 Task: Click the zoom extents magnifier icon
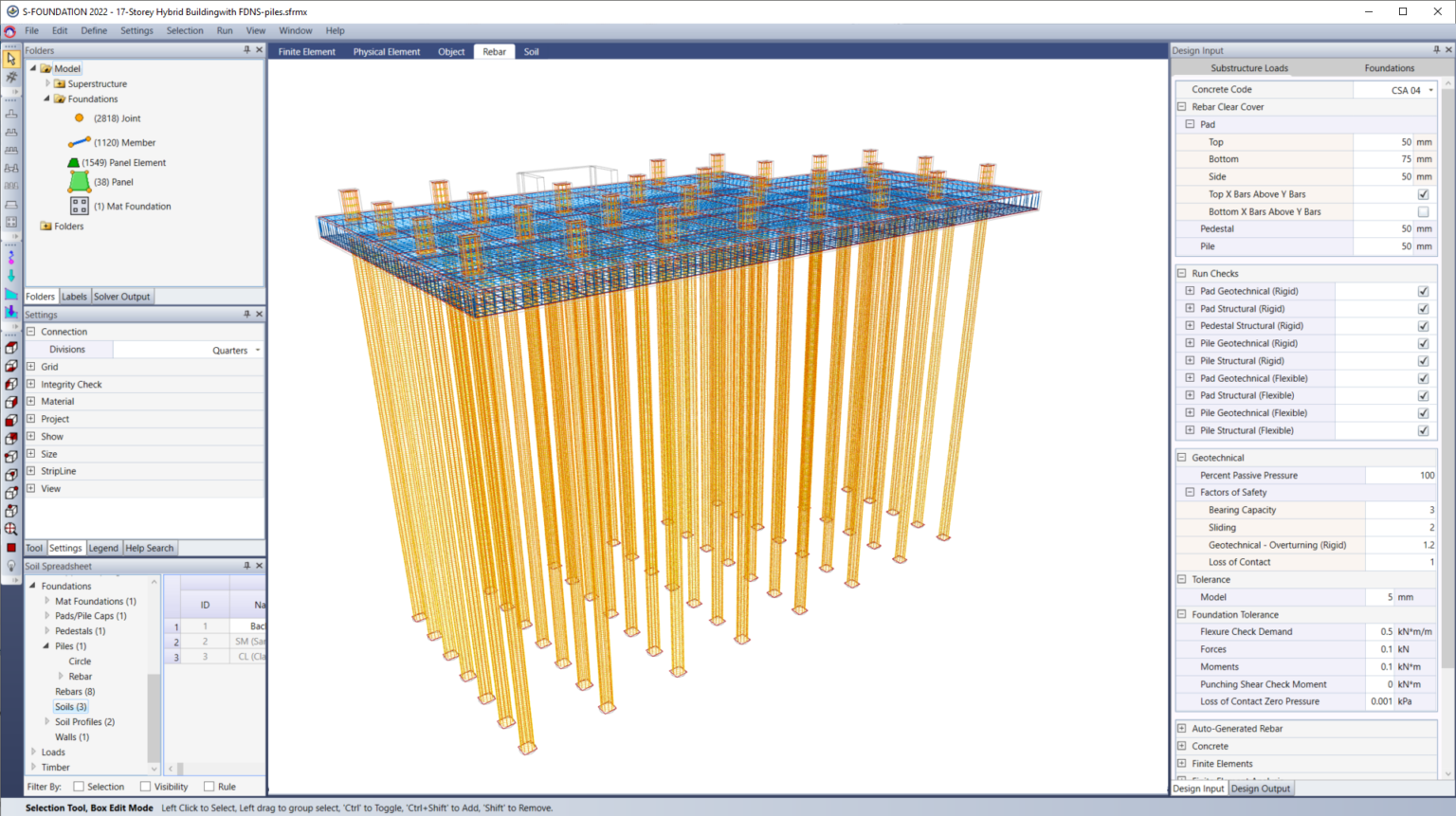tap(11, 529)
